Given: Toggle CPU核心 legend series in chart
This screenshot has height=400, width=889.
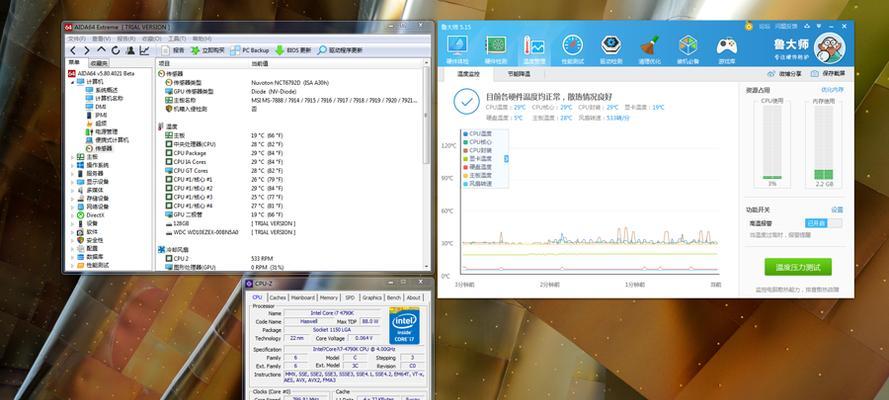Looking at the screenshot, I should tap(478, 142).
